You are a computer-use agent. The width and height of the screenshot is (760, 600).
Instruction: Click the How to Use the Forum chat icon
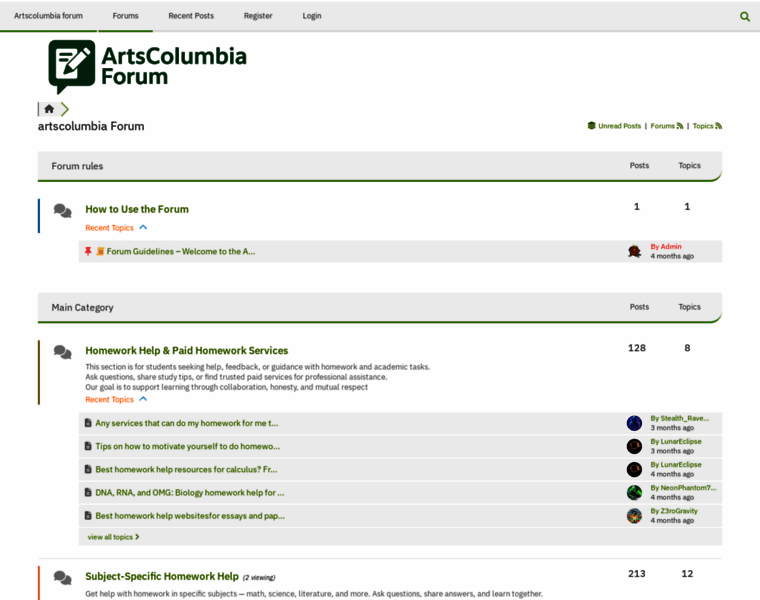[62, 211]
